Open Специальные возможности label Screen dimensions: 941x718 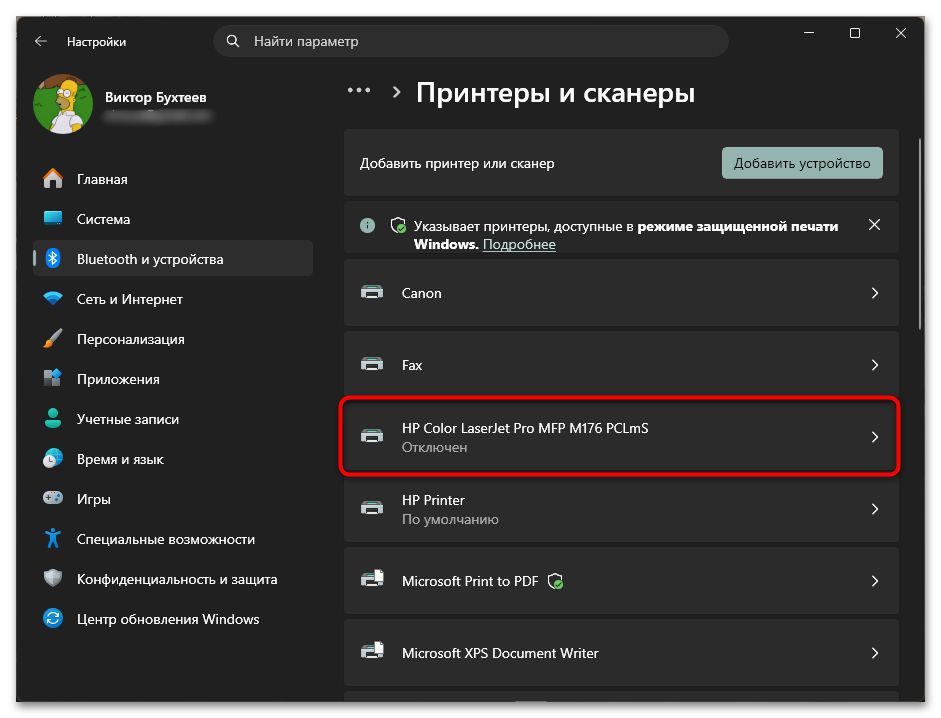166,539
